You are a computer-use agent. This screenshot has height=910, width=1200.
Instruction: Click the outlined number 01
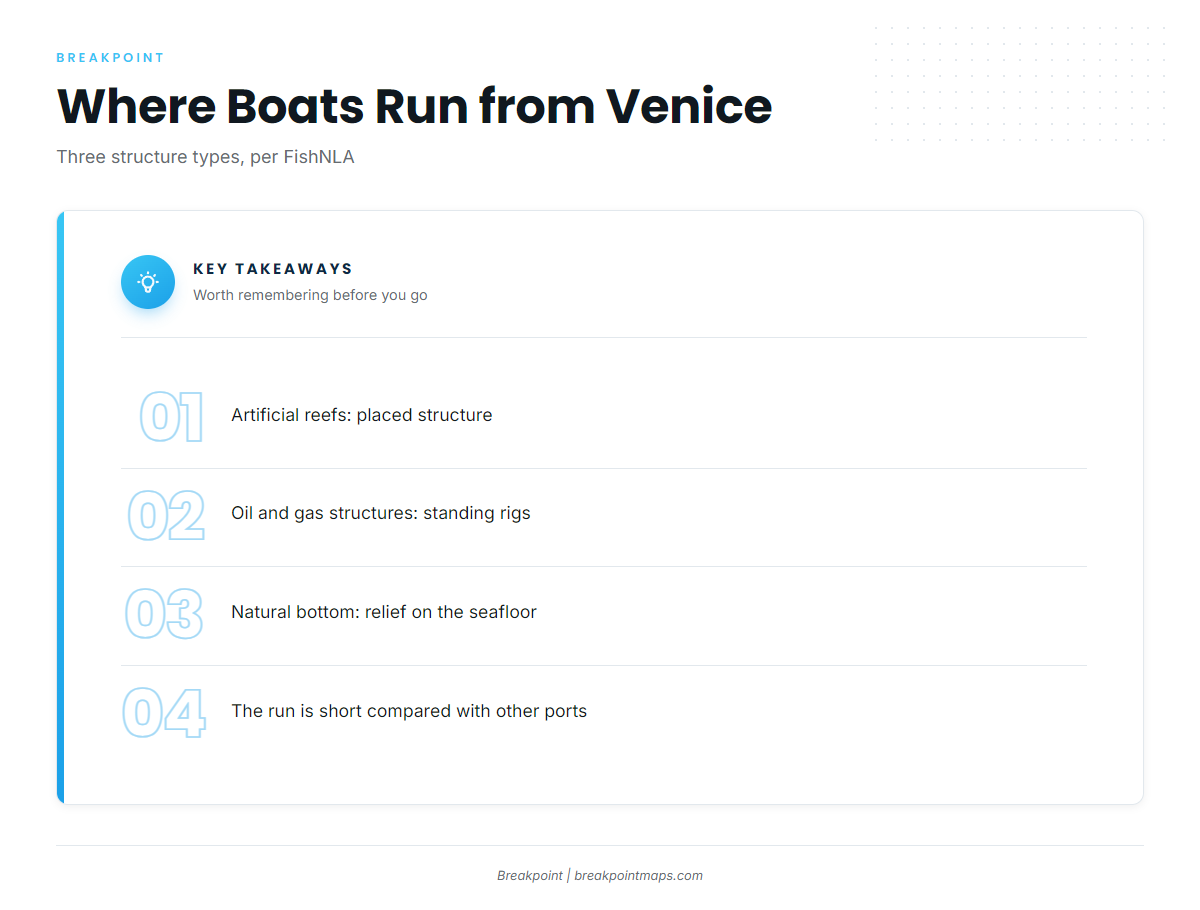click(x=171, y=417)
